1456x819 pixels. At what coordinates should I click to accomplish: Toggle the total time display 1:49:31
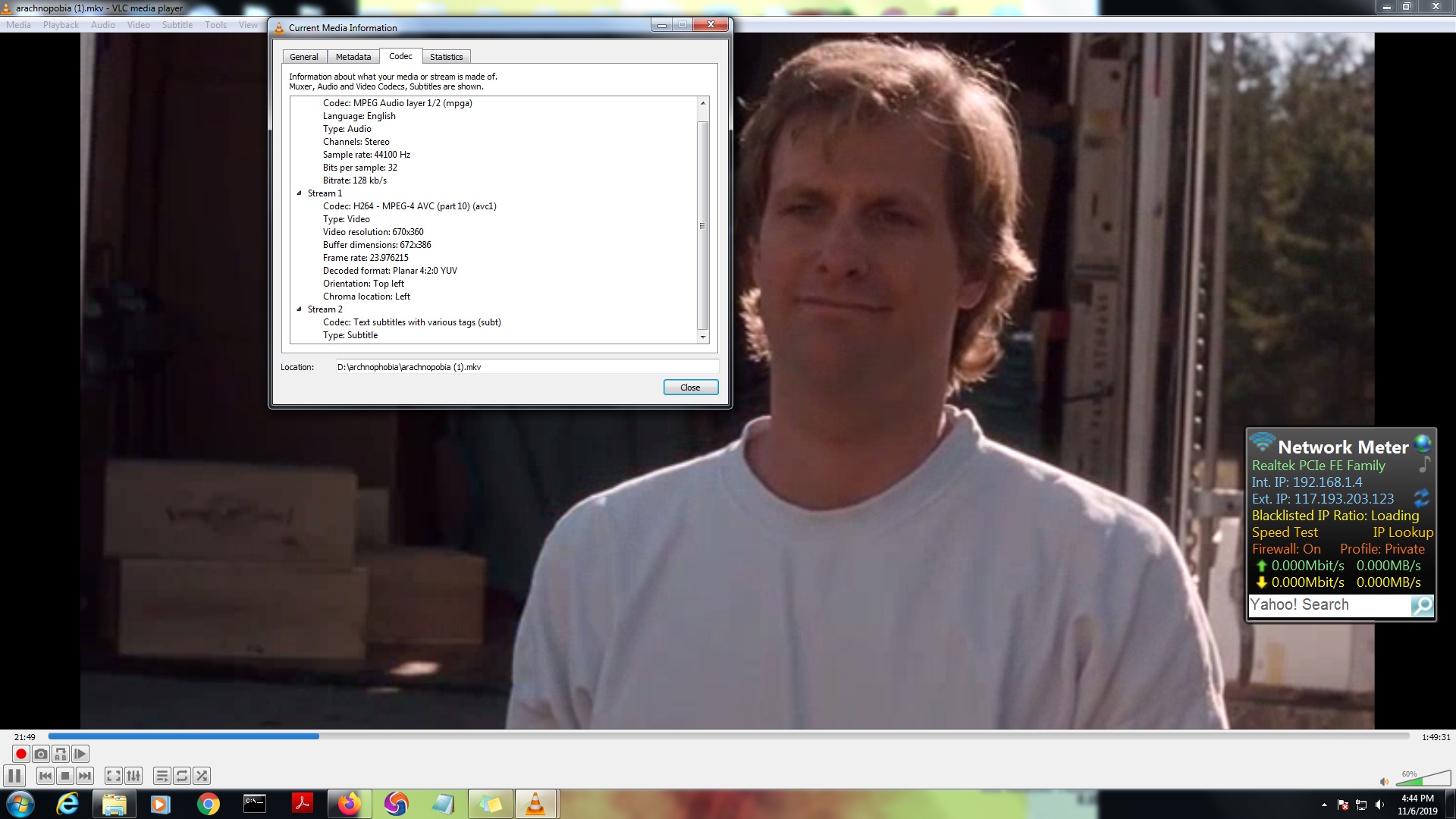tap(1436, 737)
